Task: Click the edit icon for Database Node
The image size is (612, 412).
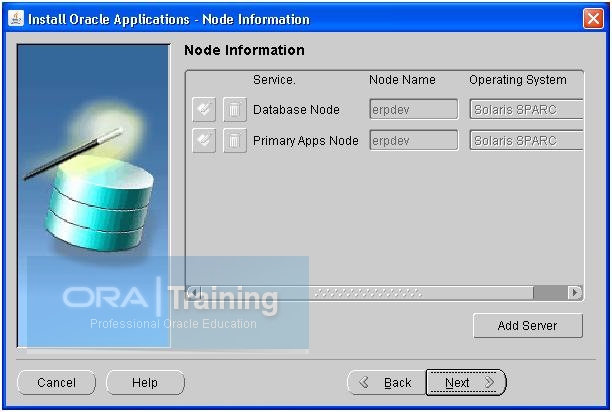Action: pos(204,109)
